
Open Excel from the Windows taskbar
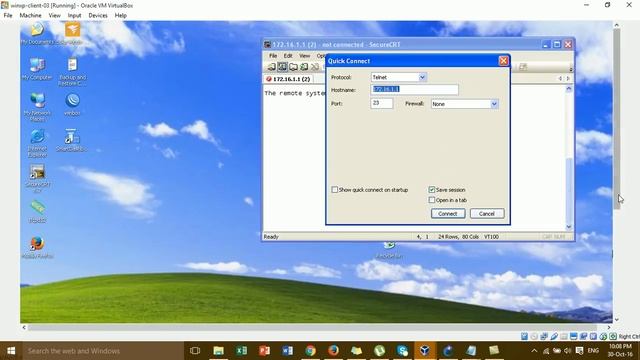pos(241,351)
